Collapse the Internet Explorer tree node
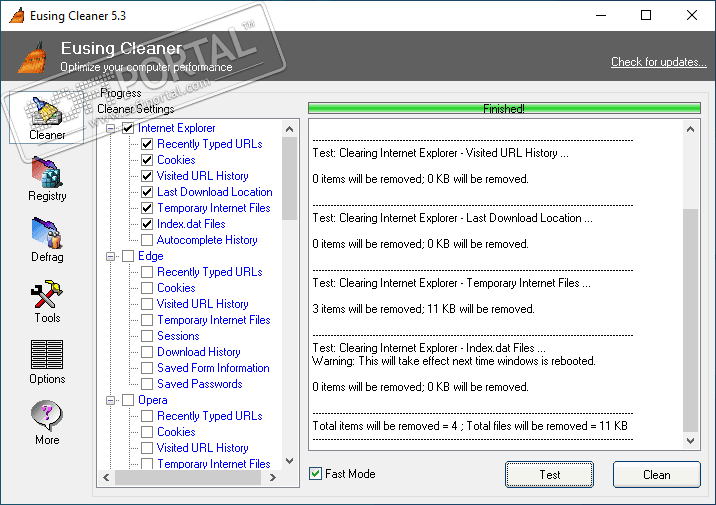 [x=110, y=128]
